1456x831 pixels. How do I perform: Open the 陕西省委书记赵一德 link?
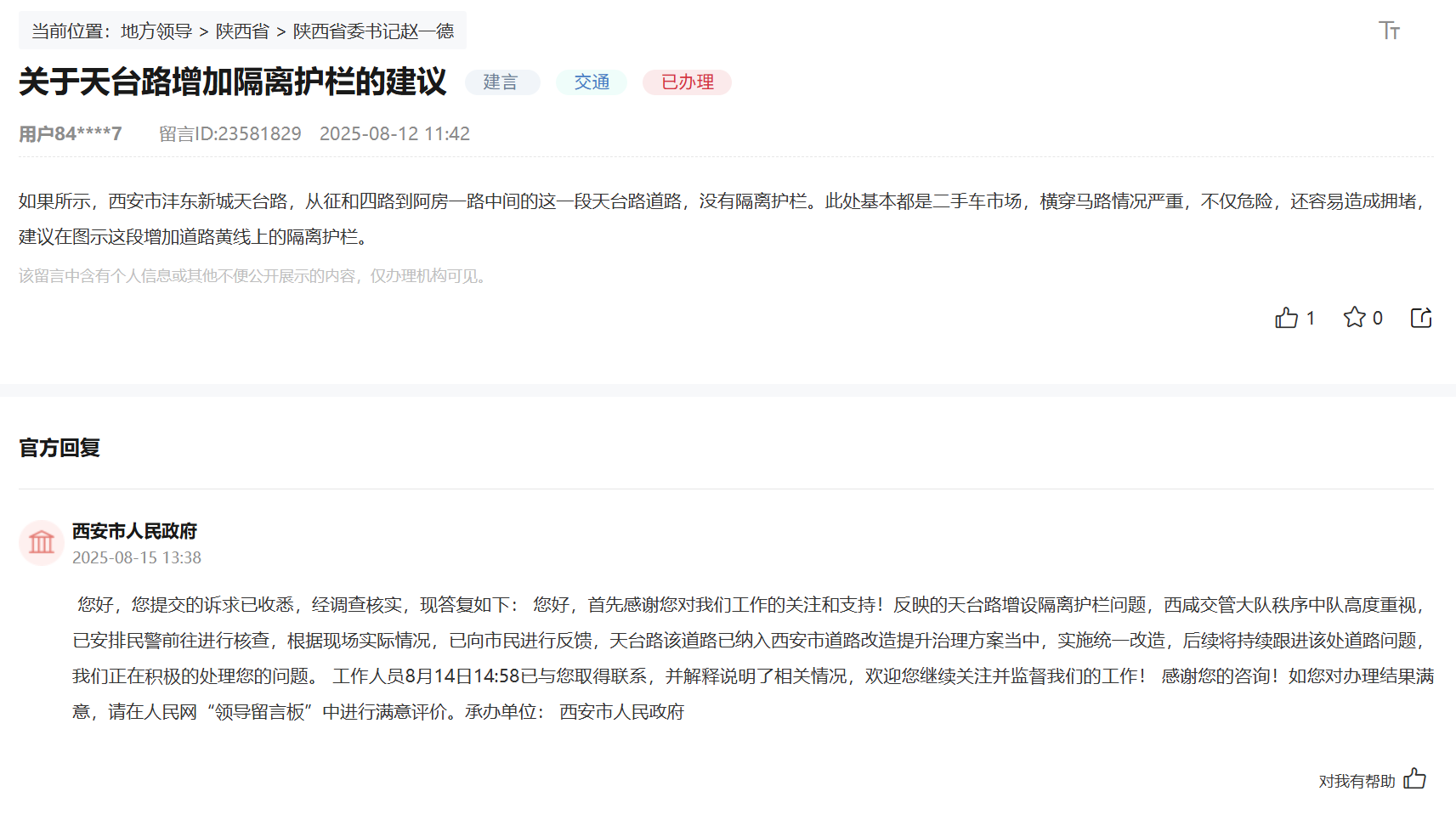(x=372, y=31)
